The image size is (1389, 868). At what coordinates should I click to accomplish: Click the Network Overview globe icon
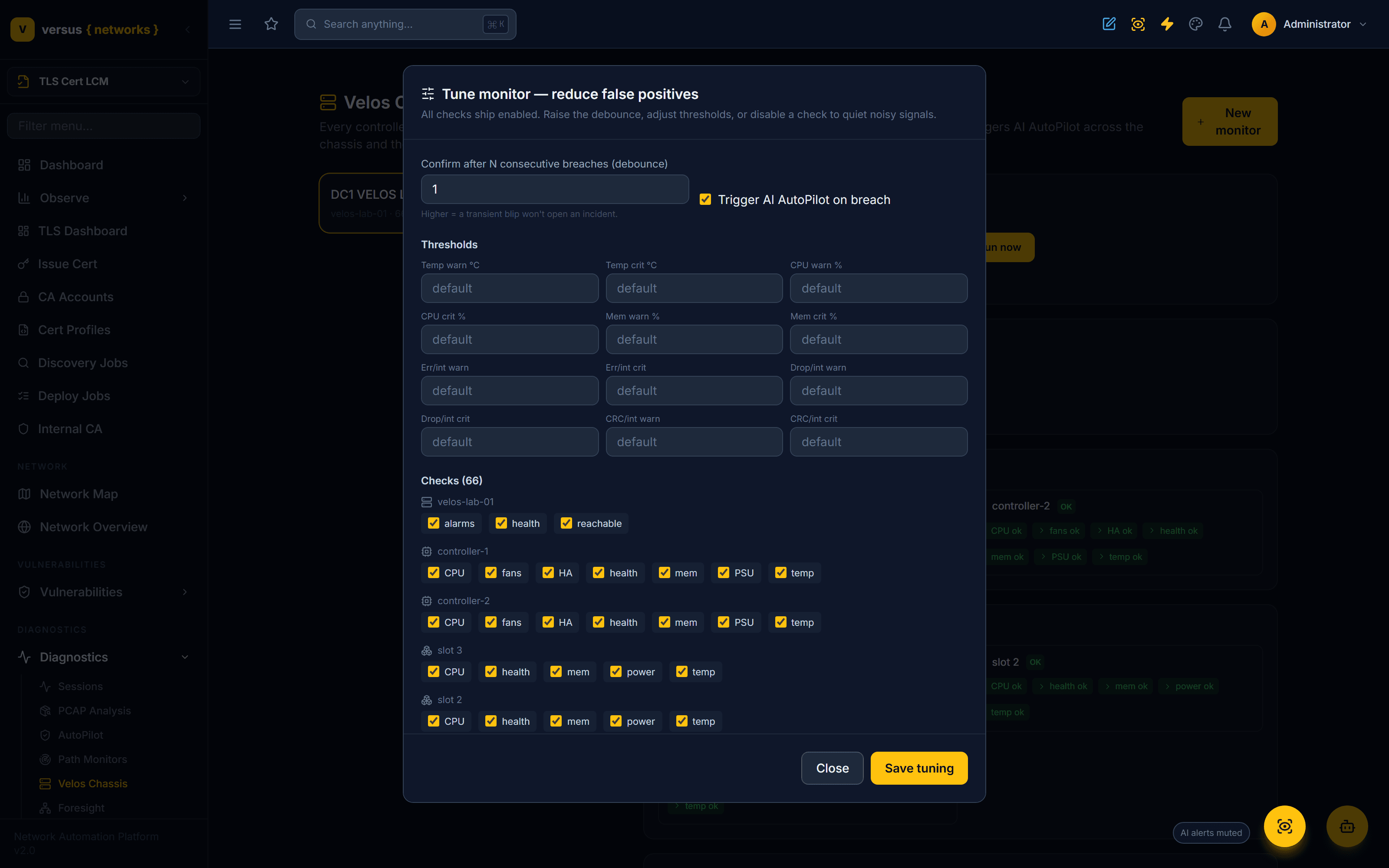click(24, 527)
